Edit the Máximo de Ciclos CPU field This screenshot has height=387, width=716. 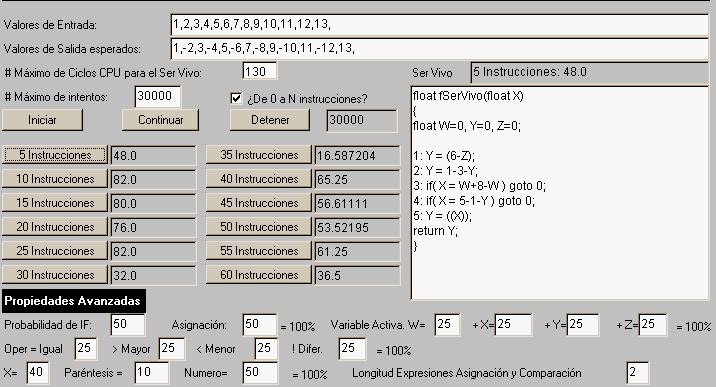point(259,72)
